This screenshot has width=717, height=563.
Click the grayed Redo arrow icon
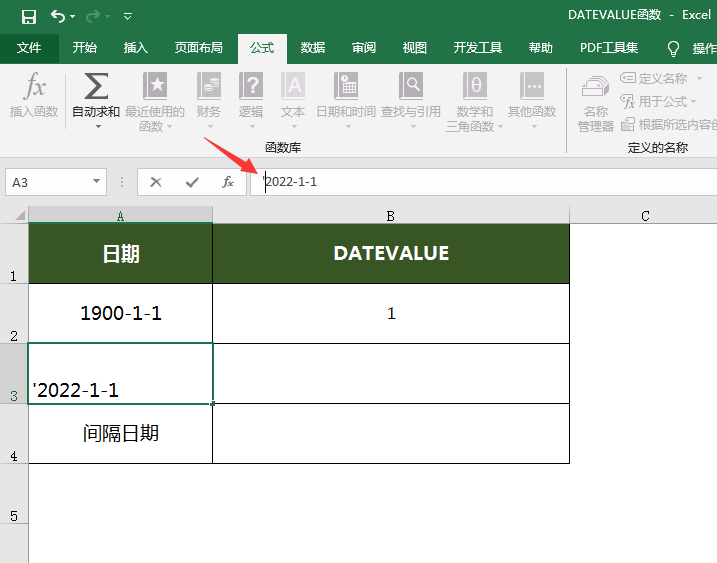coord(93,17)
